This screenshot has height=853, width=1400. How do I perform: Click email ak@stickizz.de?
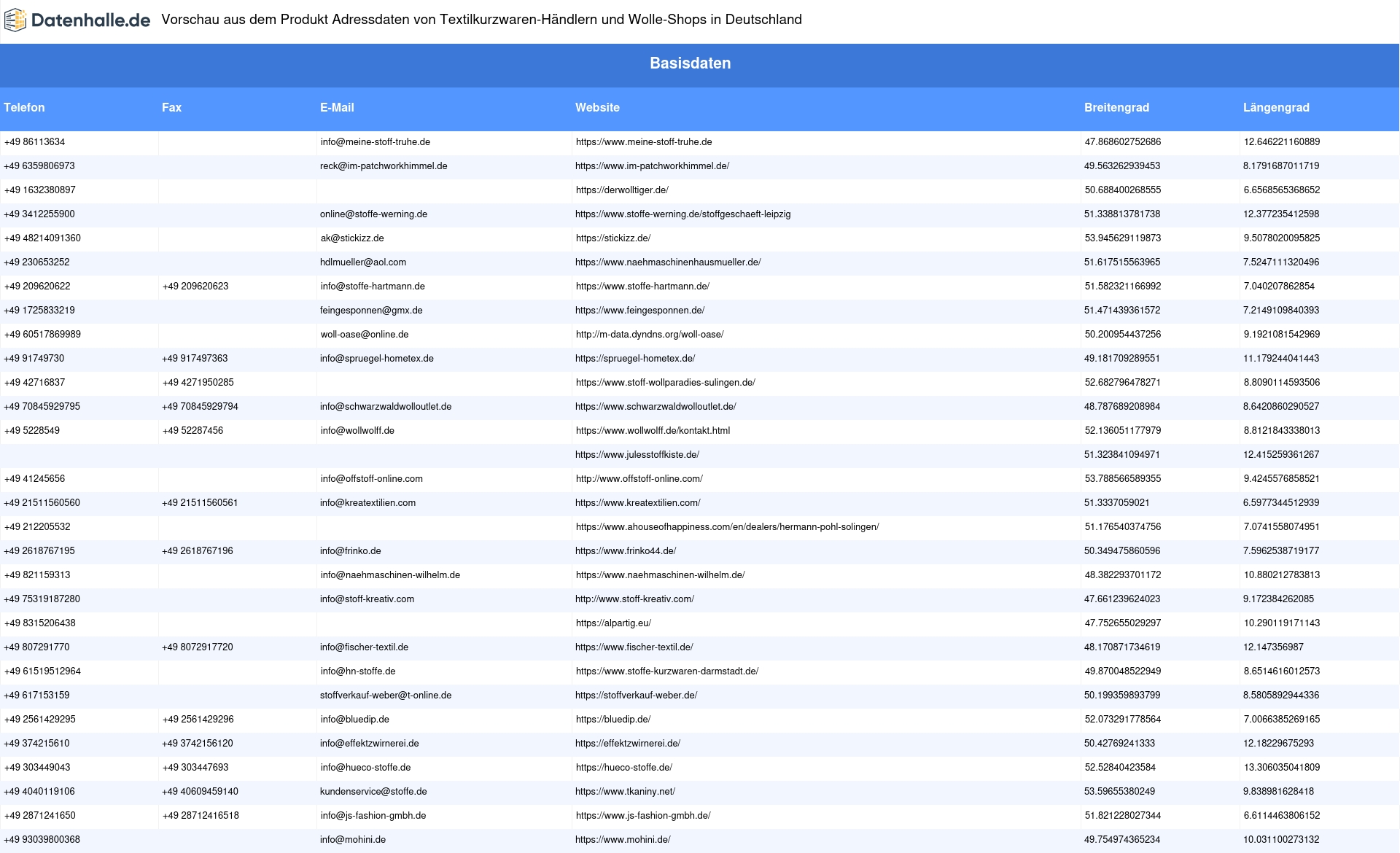(x=352, y=238)
